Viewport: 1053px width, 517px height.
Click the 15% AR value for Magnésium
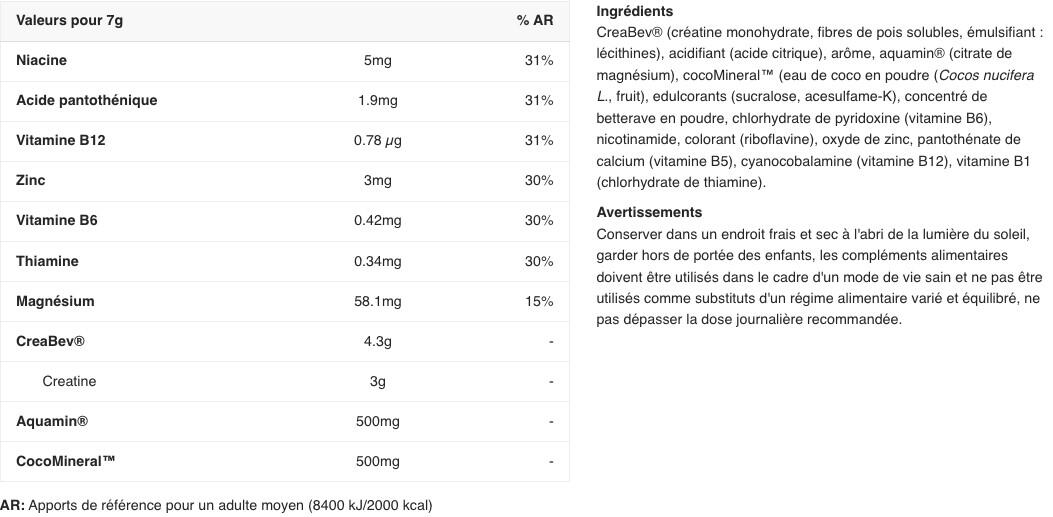tap(539, 301)
